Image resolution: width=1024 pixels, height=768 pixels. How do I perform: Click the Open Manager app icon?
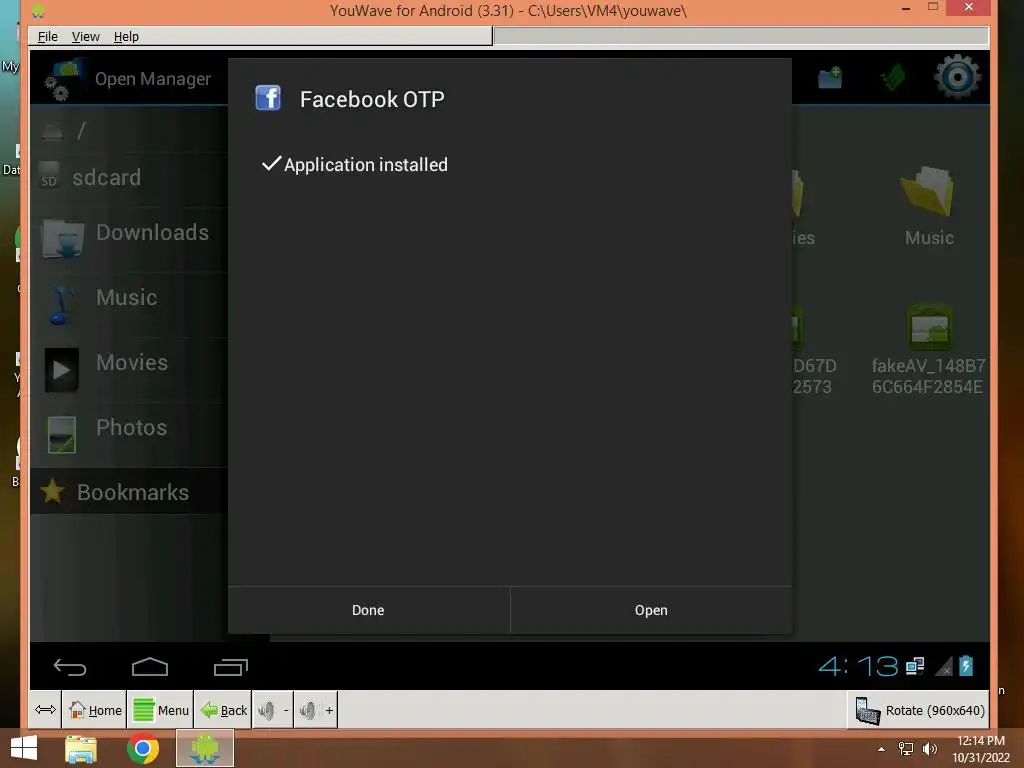64,78
